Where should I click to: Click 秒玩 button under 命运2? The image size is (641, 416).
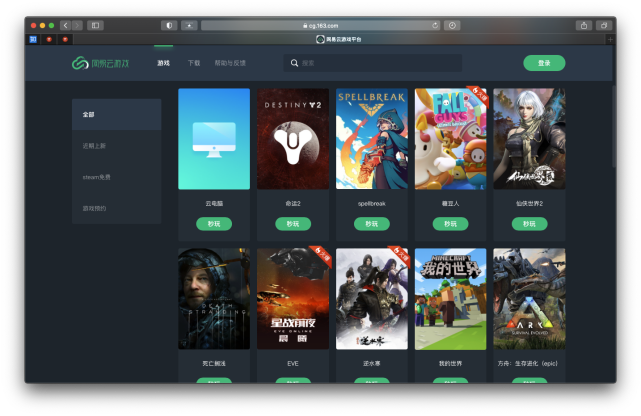coord(293,224)
